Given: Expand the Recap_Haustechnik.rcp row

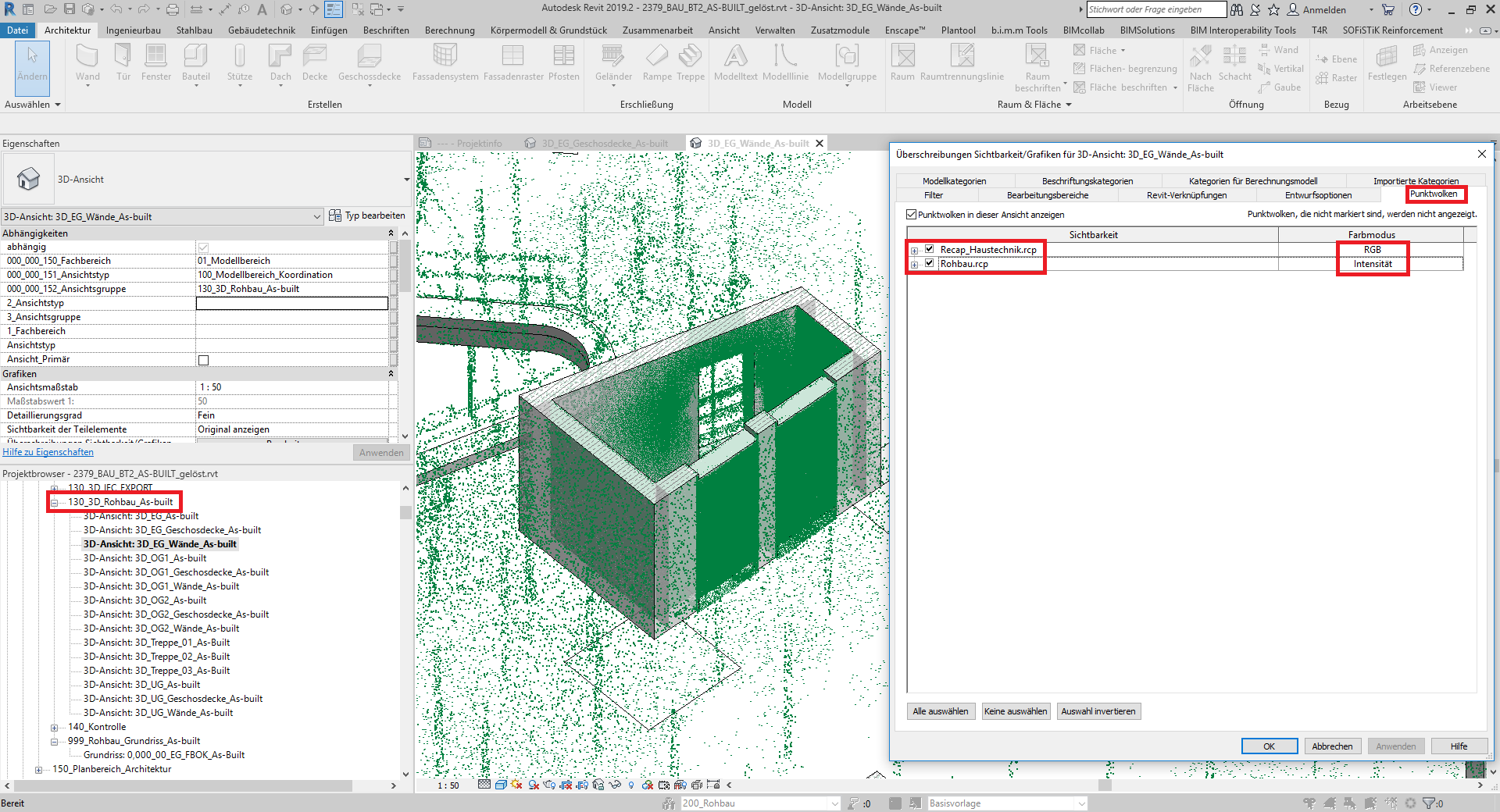Looking at the screenshot, I should pos(914,251).
